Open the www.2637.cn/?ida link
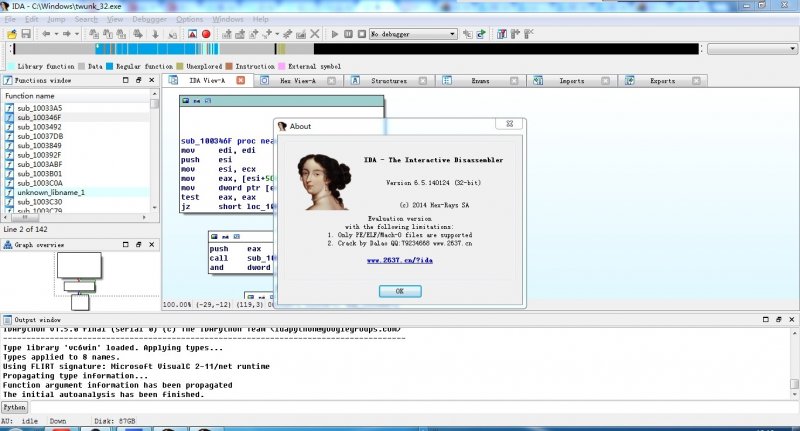 (x=399, y=260)
